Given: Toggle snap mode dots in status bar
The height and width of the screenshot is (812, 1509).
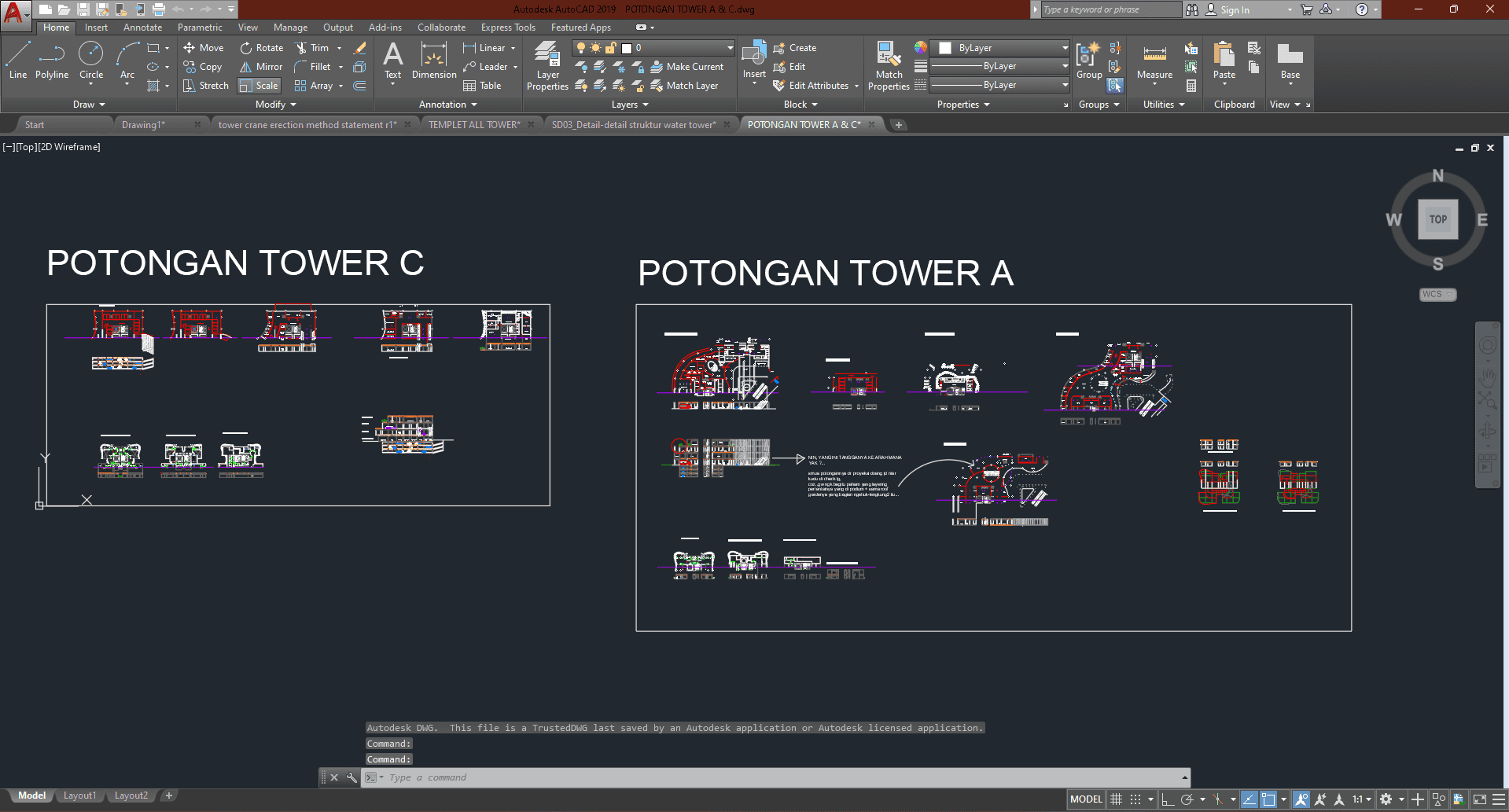Looking at the screenshot, I should (1135, 799).
